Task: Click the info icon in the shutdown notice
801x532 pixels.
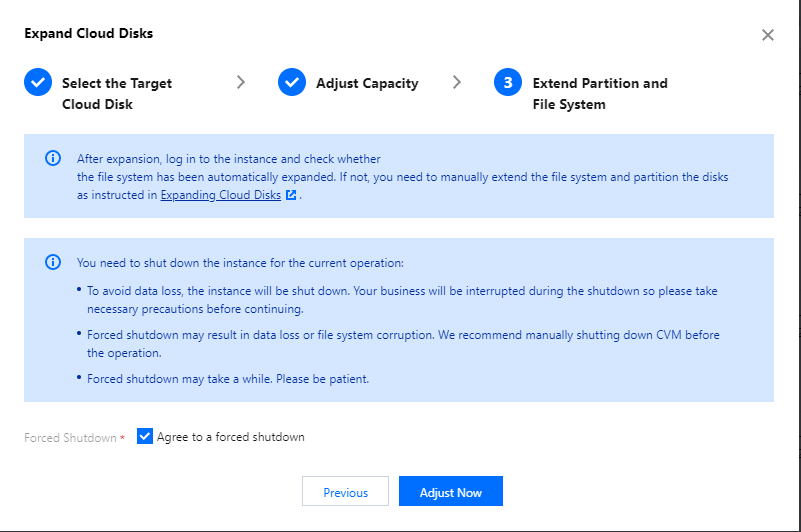Action: pyautogui.click(x=53, y=262)
